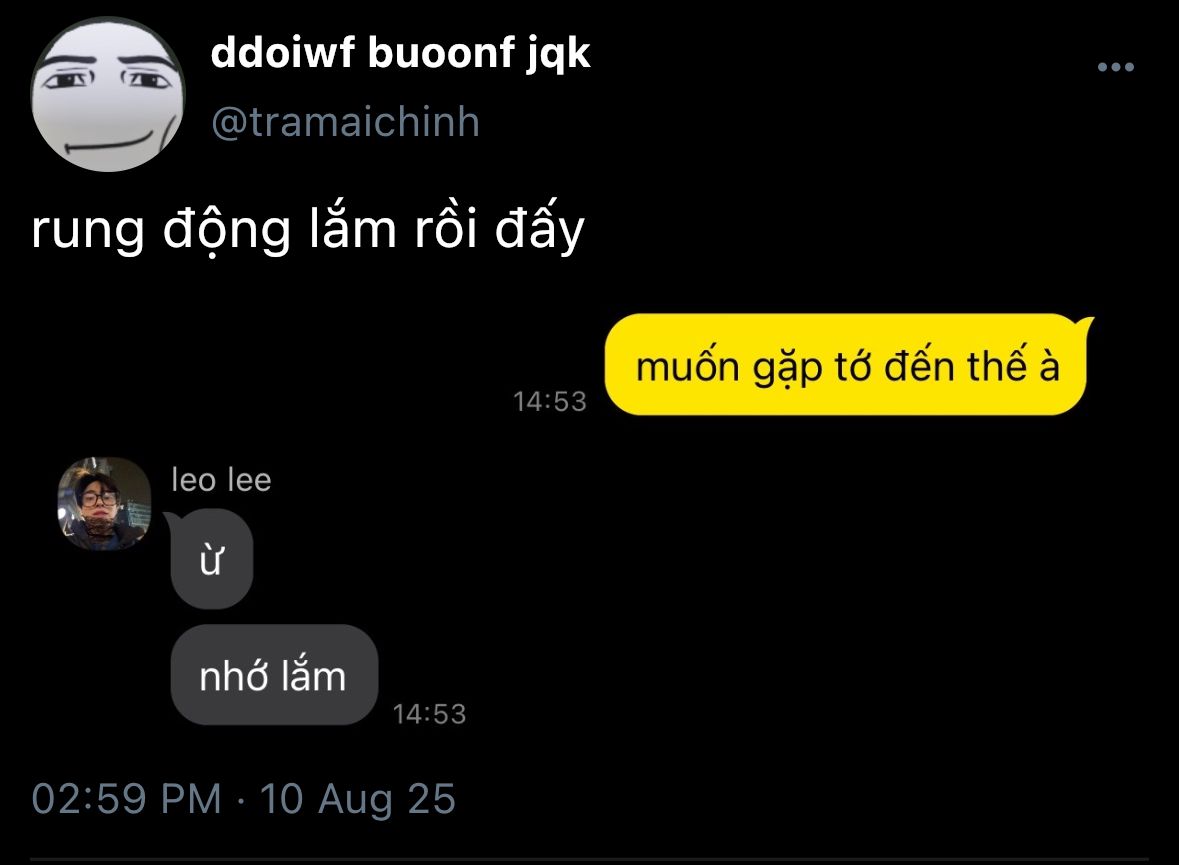Click the 14:53 time beside yellow bubble

click(550, 401)
